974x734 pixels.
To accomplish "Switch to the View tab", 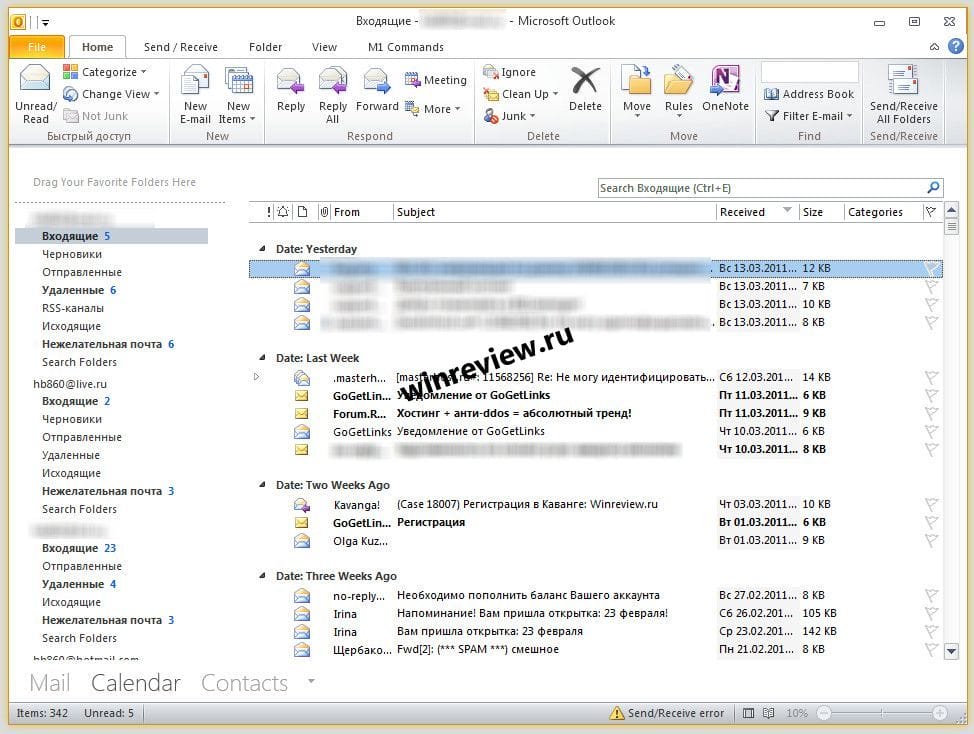I will click(x=324, y=47).
